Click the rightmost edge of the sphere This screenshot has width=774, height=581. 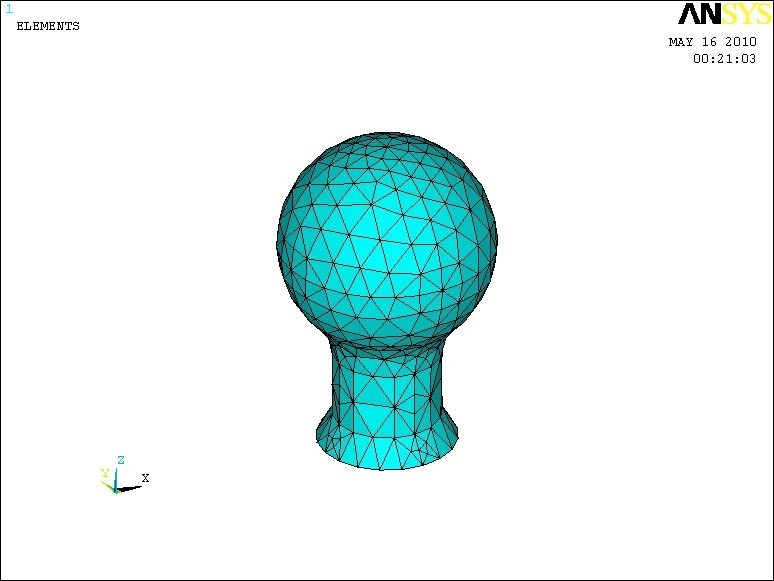point(496,240)
